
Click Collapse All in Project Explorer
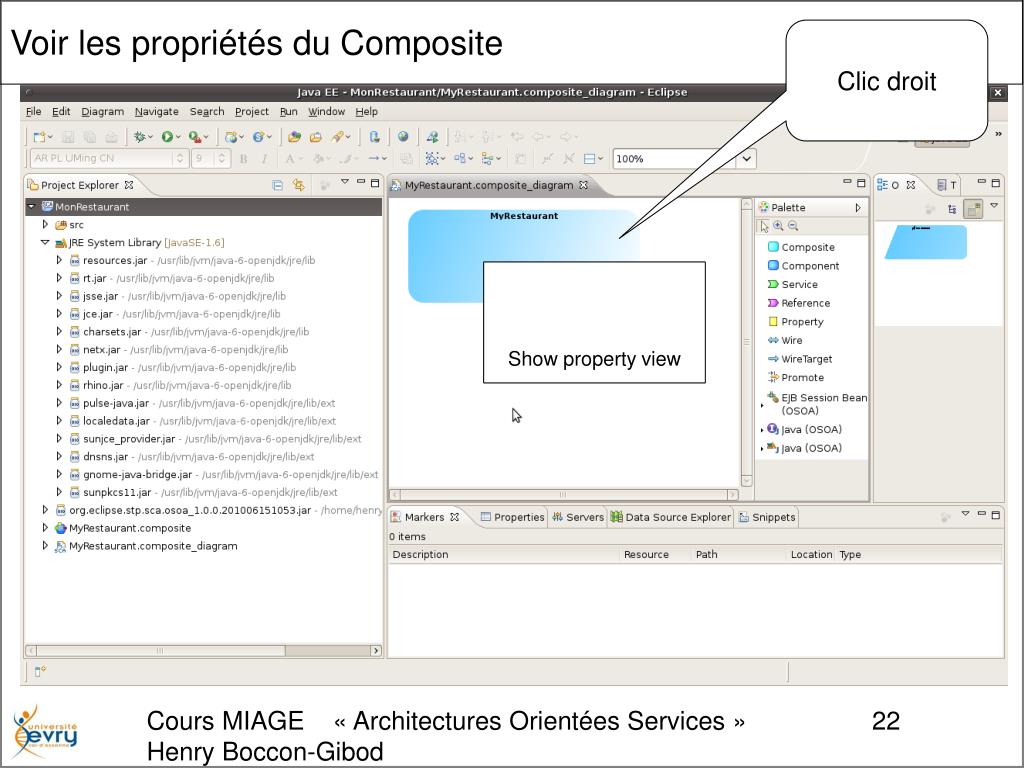278,185
